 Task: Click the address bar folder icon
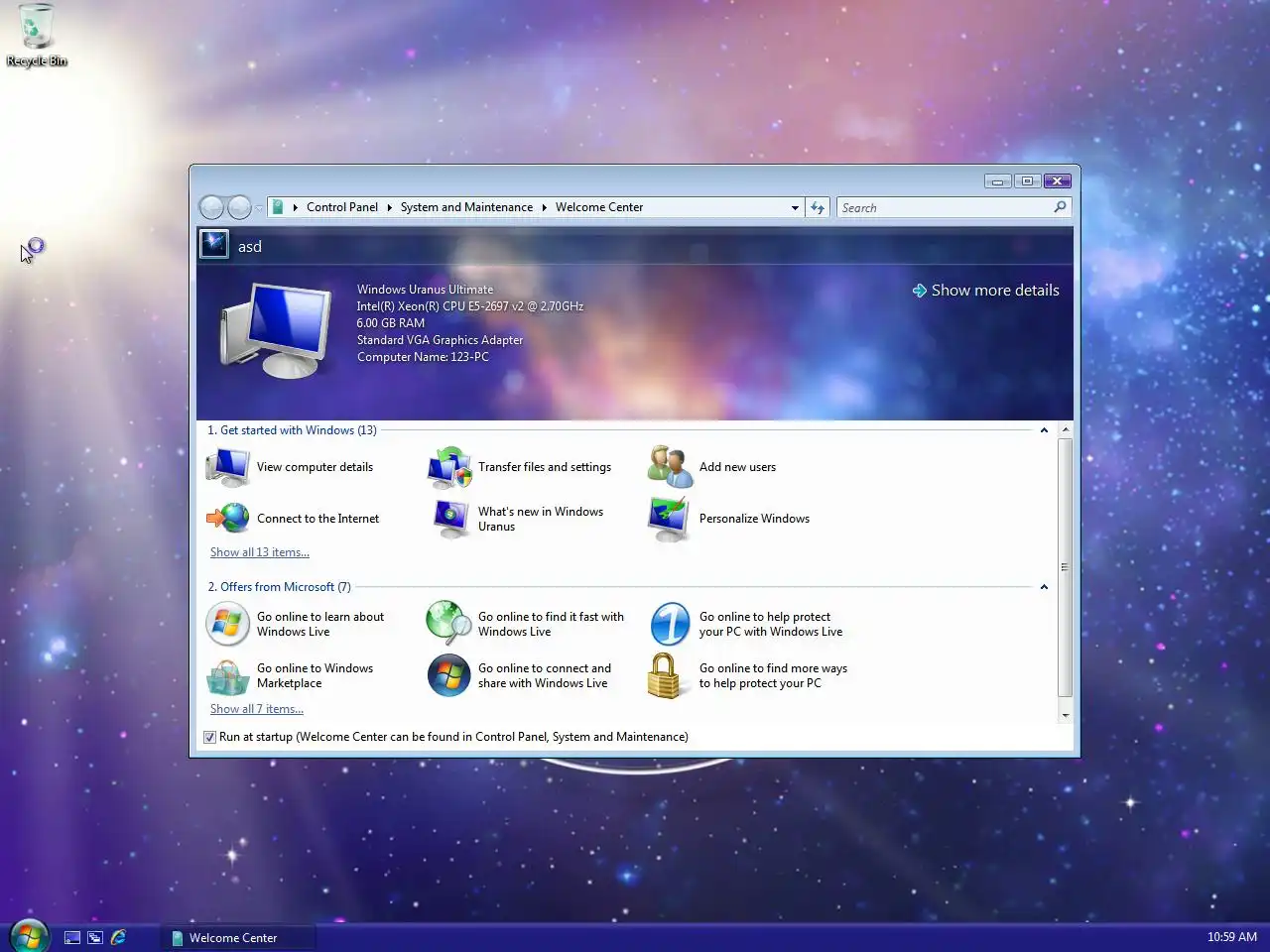278,207
